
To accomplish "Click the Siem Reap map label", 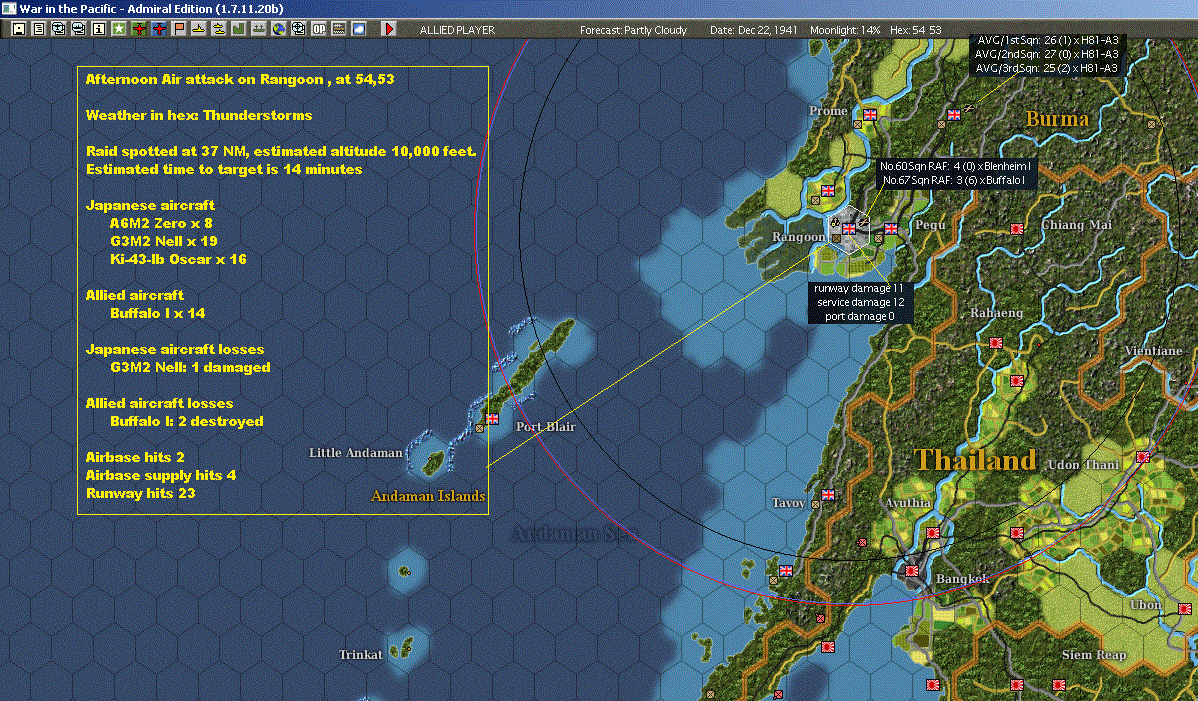I will pos(1093,654).
